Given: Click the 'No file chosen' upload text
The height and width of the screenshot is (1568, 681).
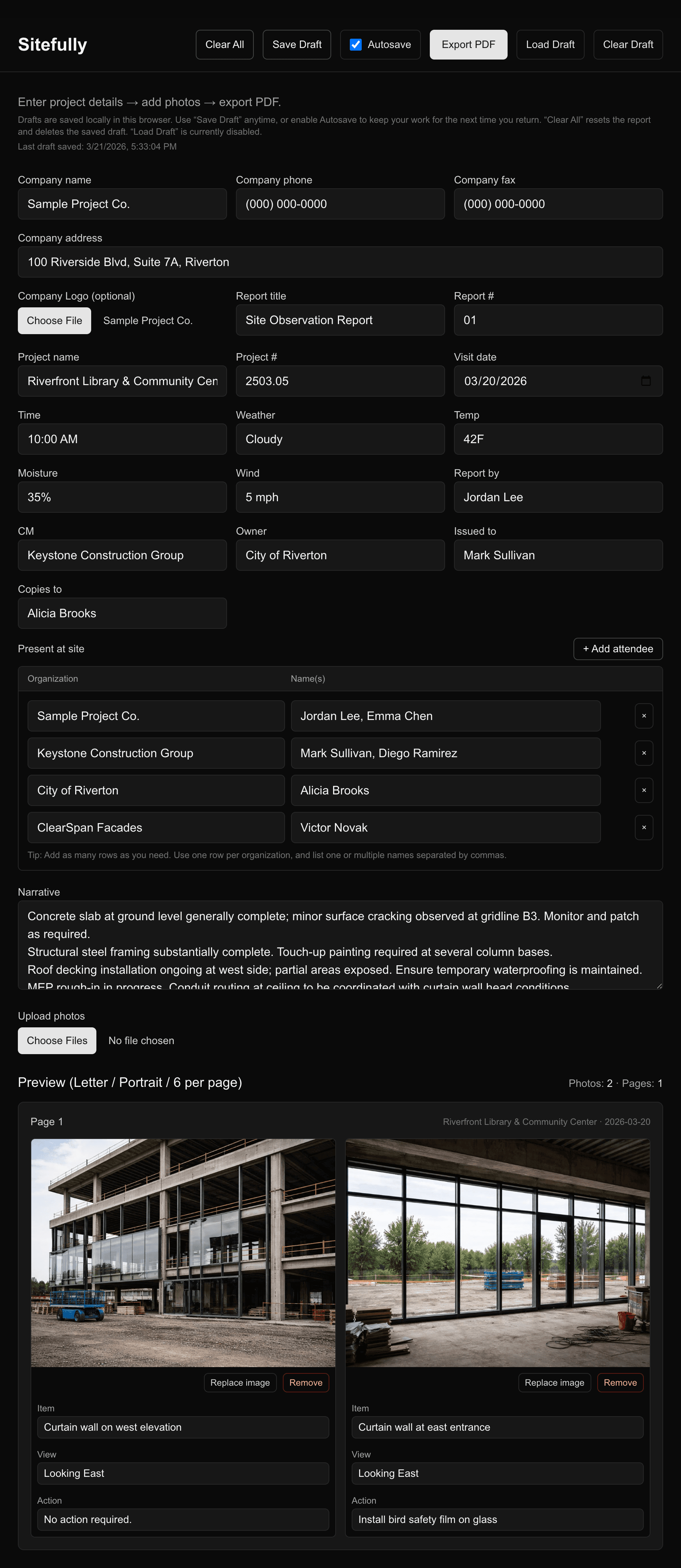Looking at the screenshot, I should pyautogui.click(x=141, y=1041).
